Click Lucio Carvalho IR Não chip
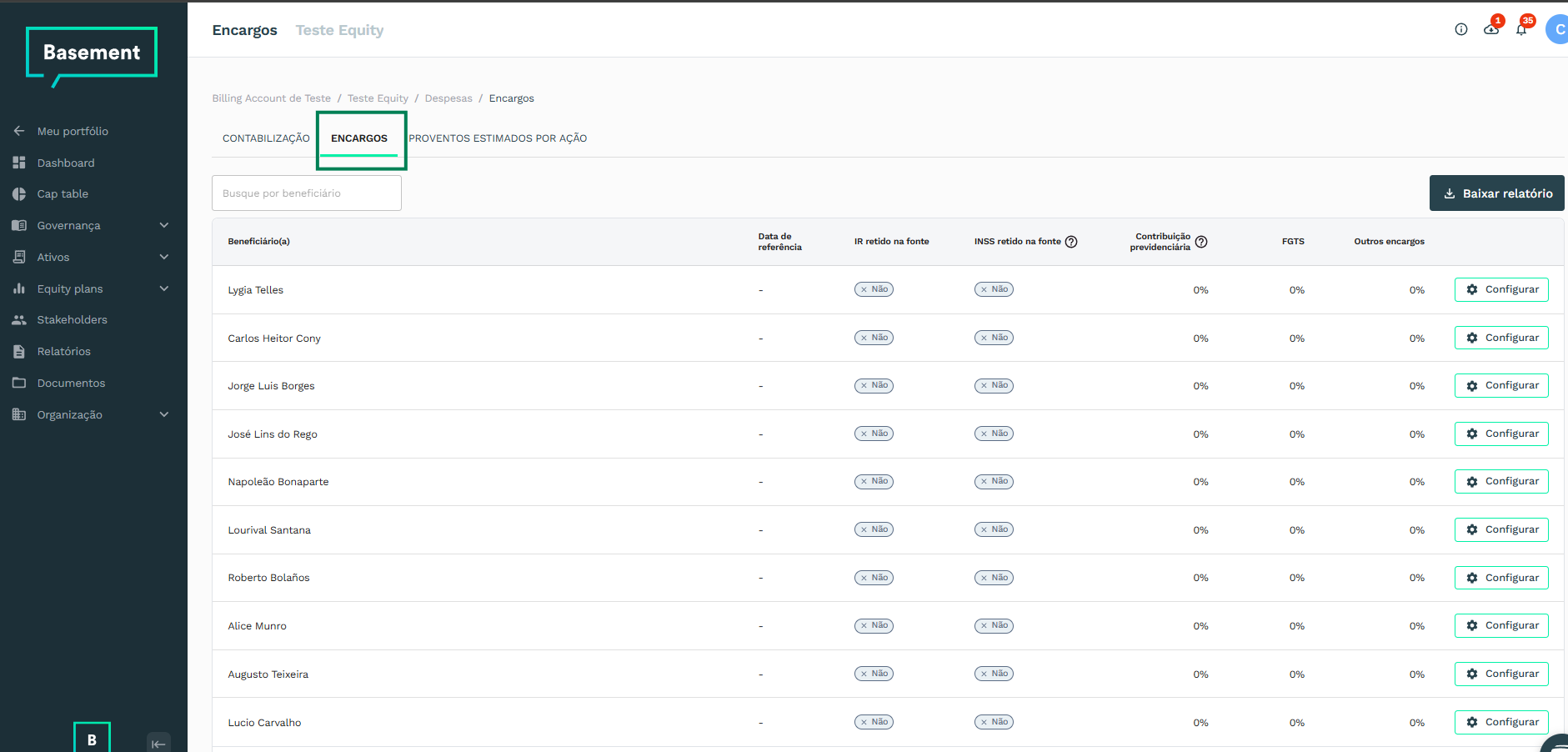 [x=874, y=722]
